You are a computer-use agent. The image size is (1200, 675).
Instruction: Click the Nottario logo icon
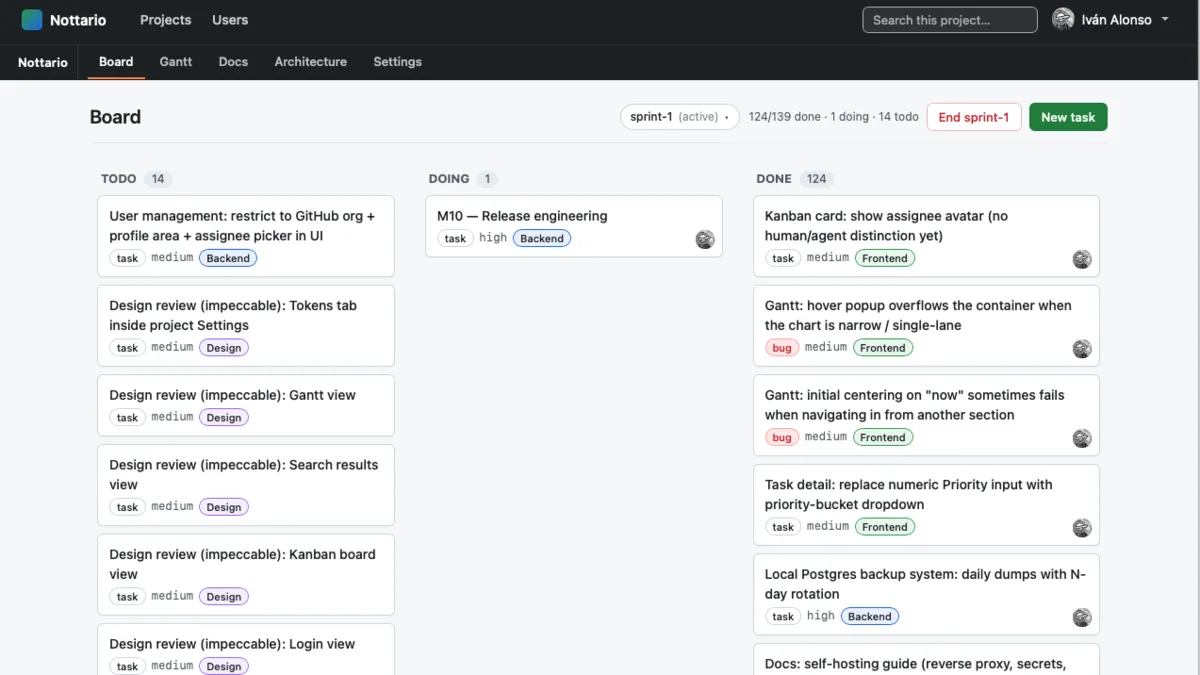click(32, 20)
